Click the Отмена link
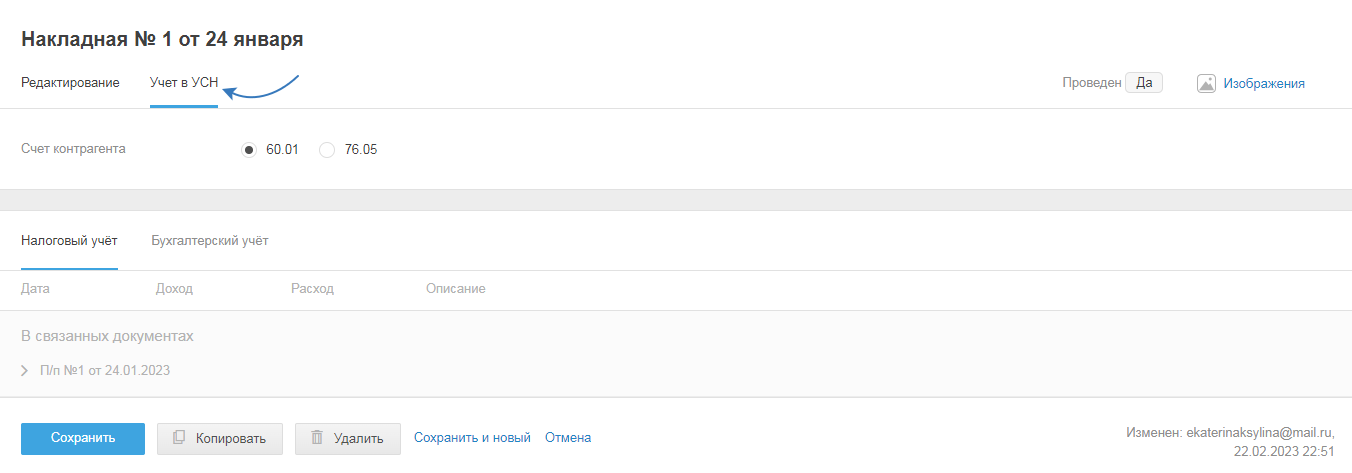 coord(568,438)
